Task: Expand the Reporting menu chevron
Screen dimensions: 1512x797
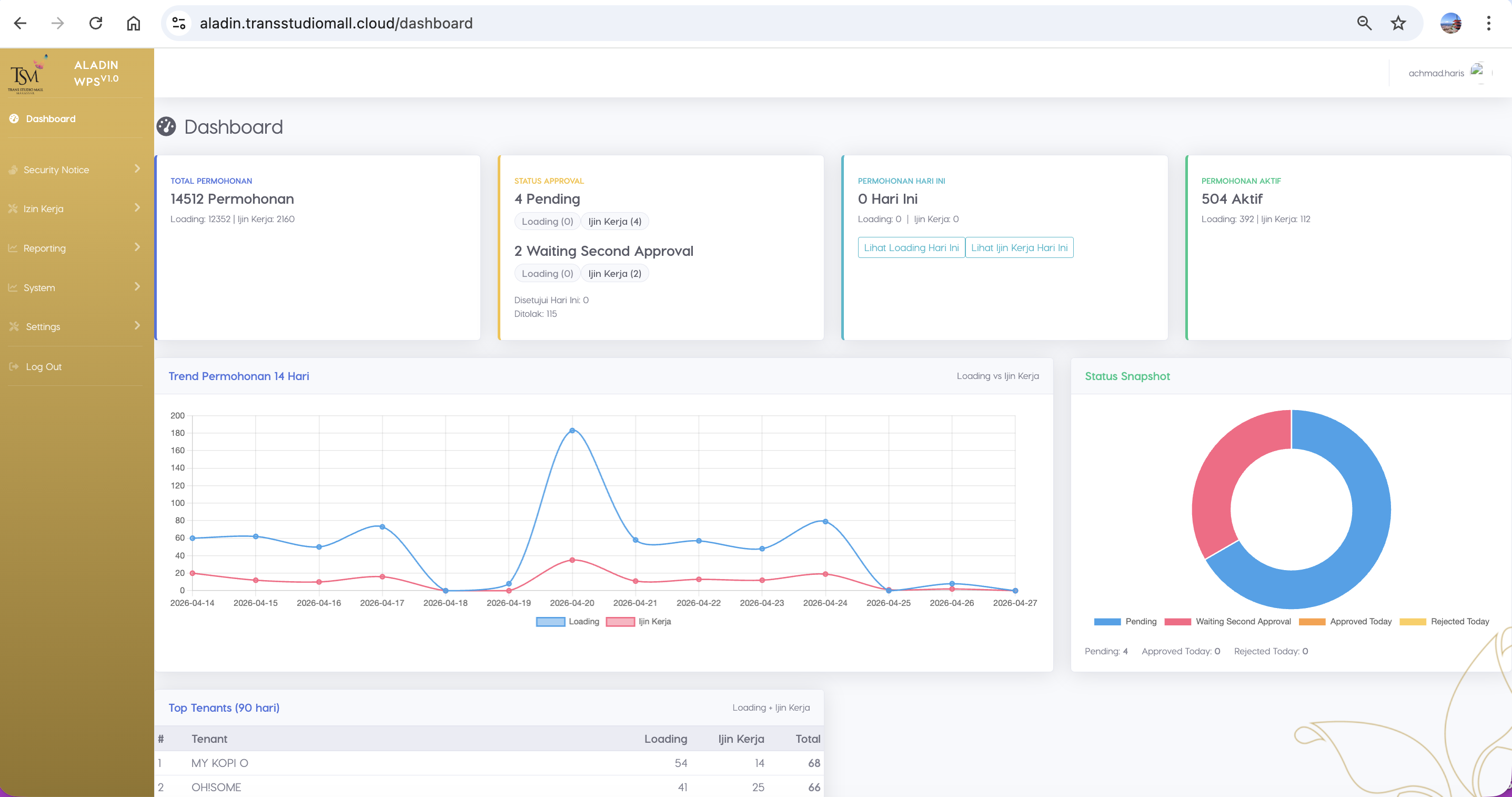Action: [x=137, y=247]
